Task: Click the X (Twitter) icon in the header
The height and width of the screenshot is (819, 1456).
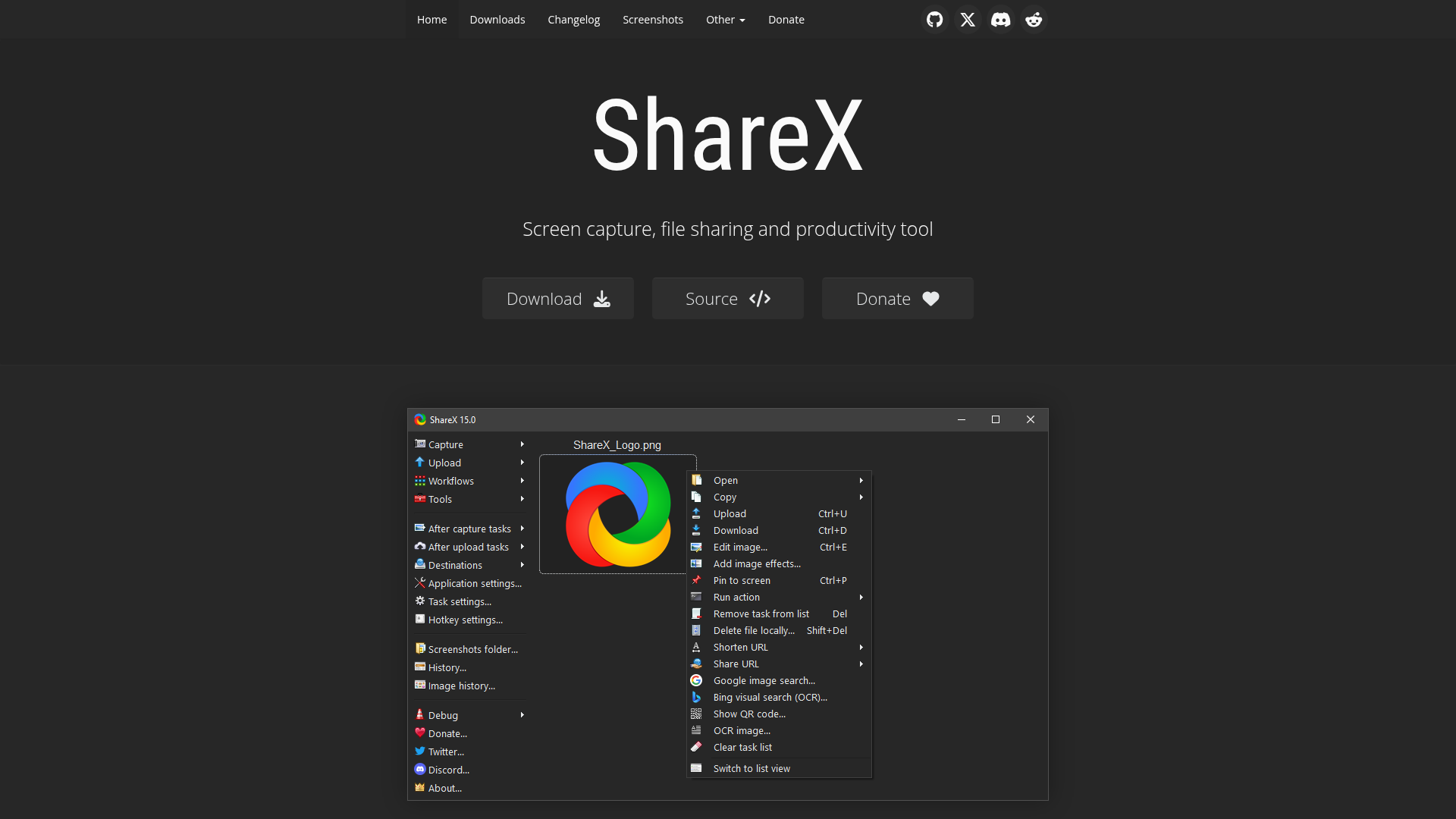Action: click(967, 19)
